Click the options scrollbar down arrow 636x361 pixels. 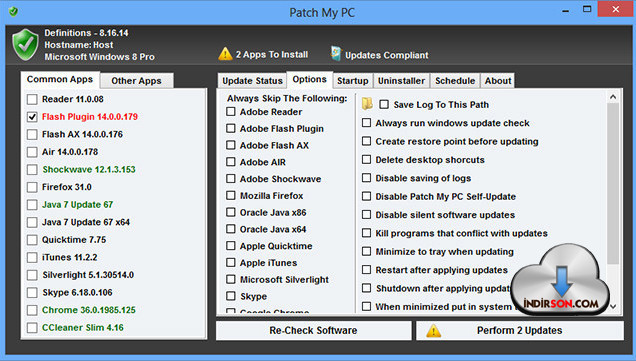613,306
